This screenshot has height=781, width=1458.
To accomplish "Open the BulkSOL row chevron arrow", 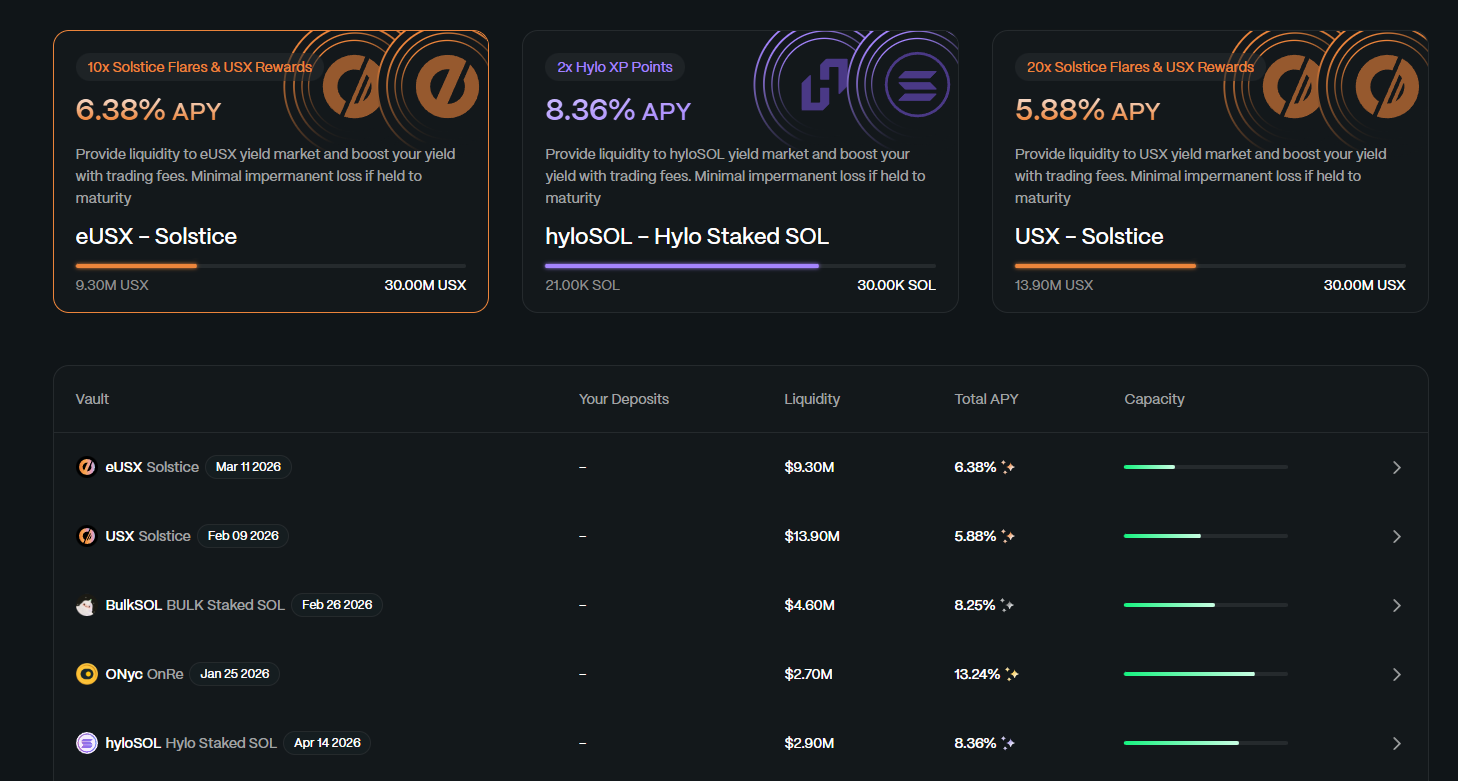I will coord(1397,605).
